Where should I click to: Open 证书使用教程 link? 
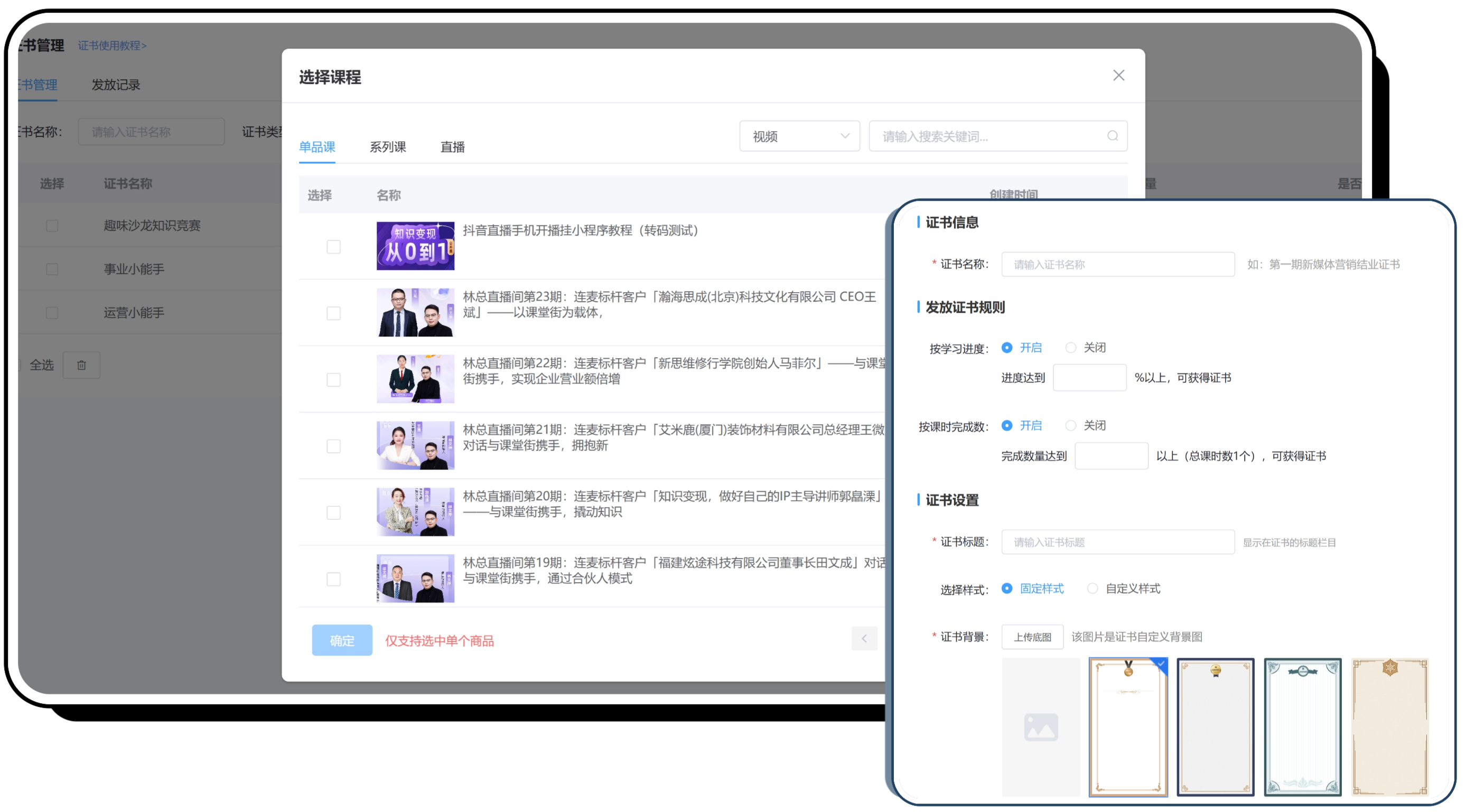tap(112, 45)
